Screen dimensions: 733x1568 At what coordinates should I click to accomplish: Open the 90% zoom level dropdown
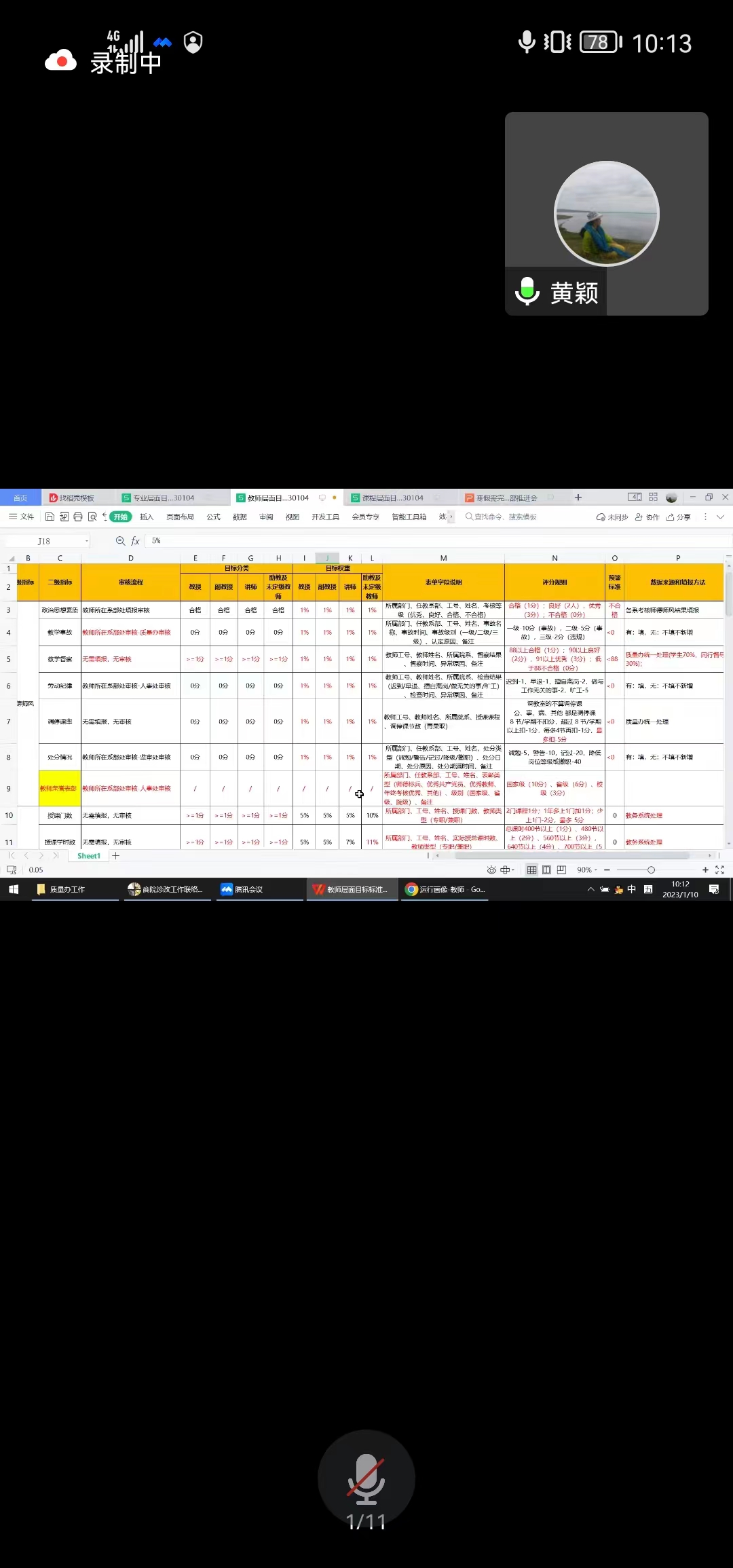[587, 870]
